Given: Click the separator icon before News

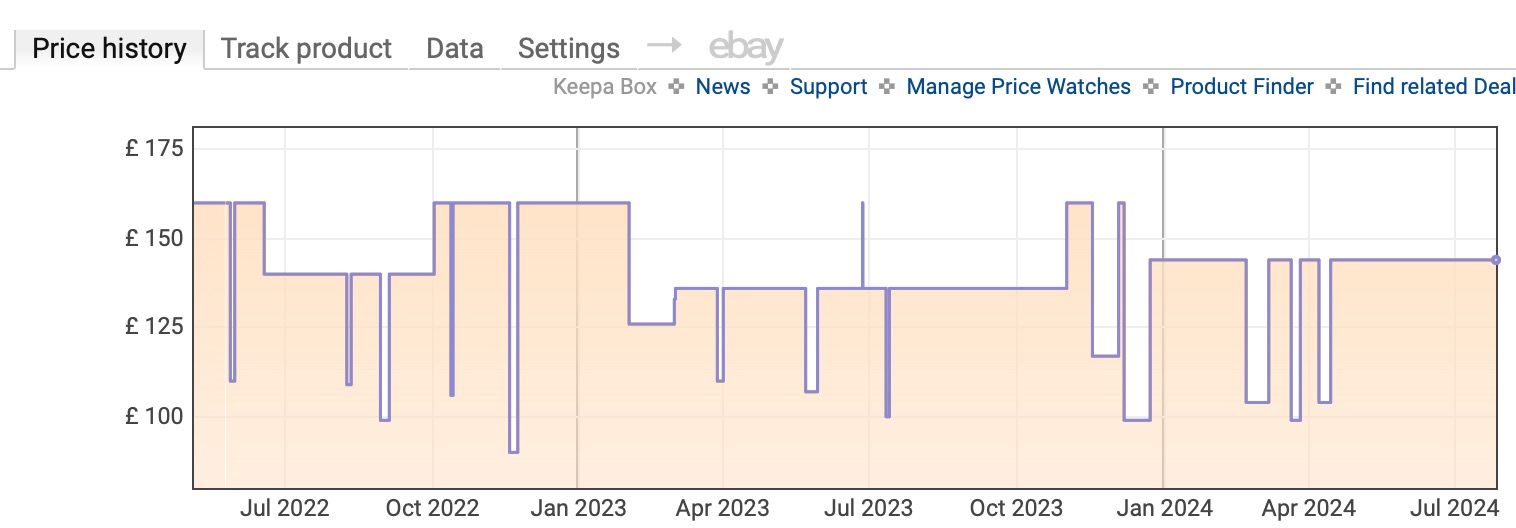Looking at the screenshot, I should click(677, 87).
